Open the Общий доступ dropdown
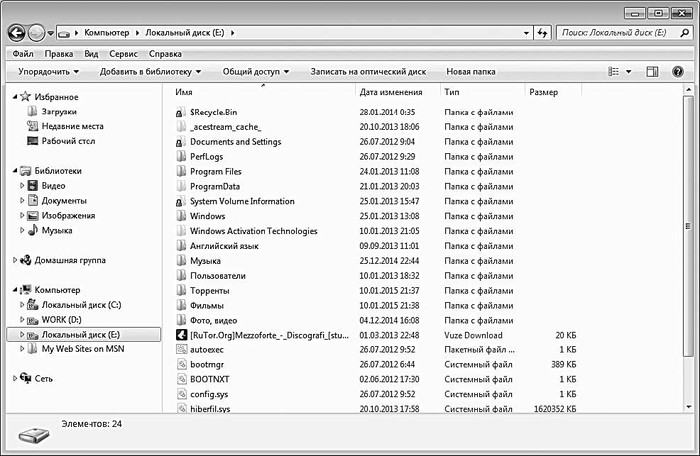This screenshot has width=700, height=456. pos(256,71)
